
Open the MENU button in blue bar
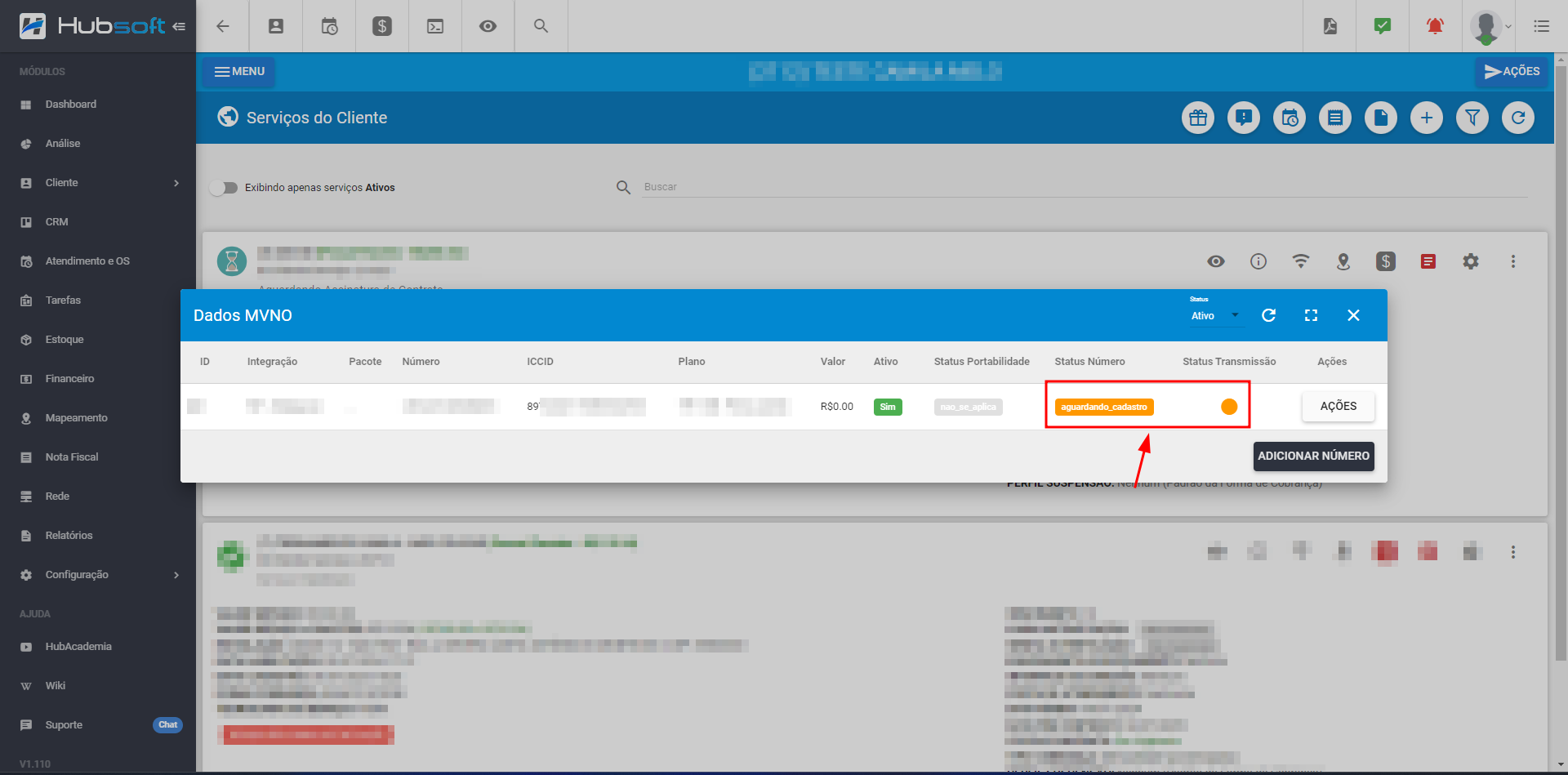239,72
